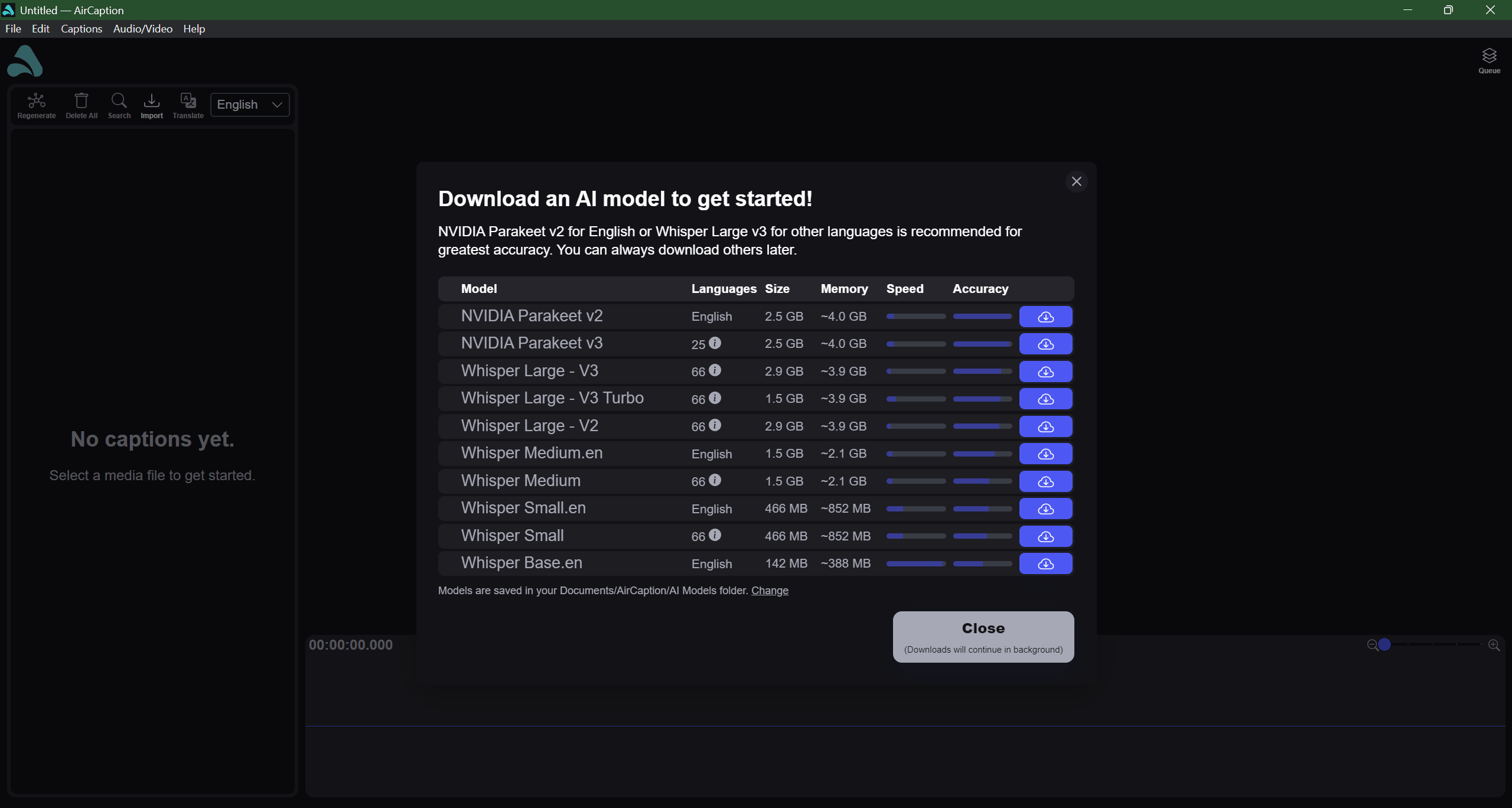Click the No captions yet. message

(152, 439)
